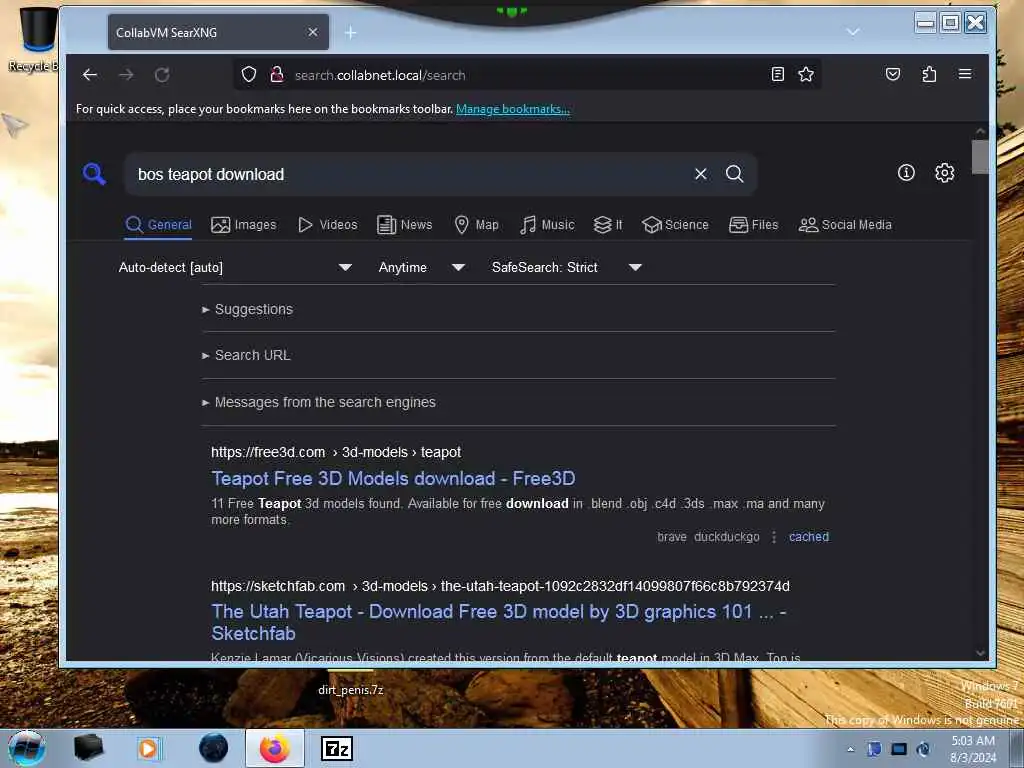The width and height of the screenshot is (1024, 768).
Task: Click the Firefox back arrow
Action: point(90,75)
